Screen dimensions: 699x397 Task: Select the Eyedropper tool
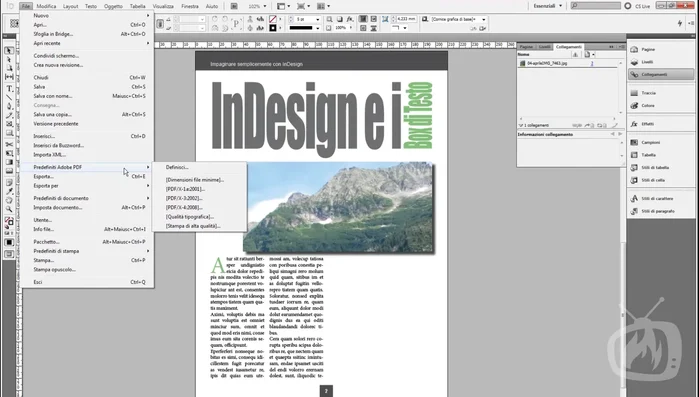[x=9, y=191]
